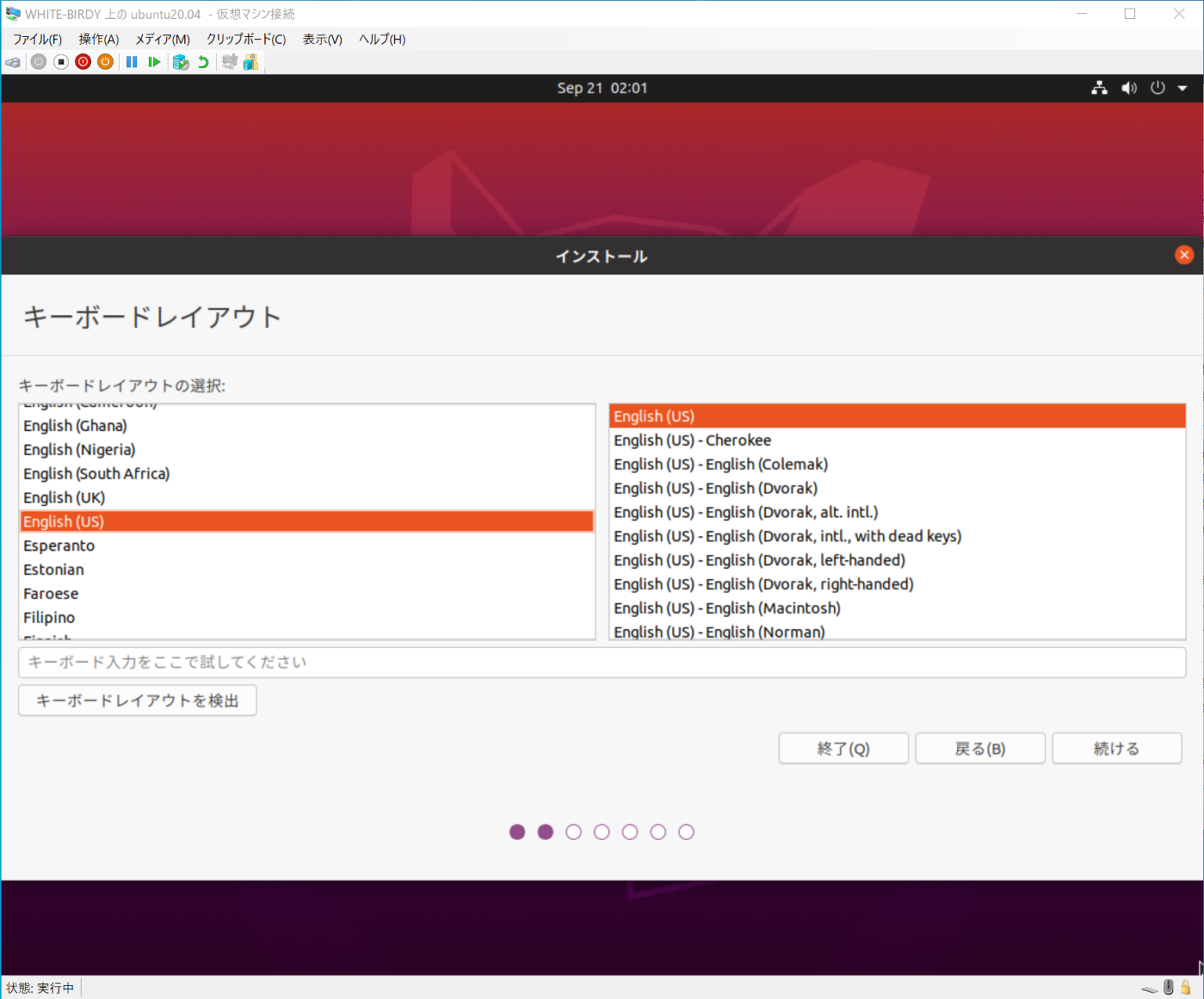Image resolution: width=1204 pixels, height=999 pixels.
Task: Choose English (US) - English (Dvorak) variant
Action: coord(716,487)
